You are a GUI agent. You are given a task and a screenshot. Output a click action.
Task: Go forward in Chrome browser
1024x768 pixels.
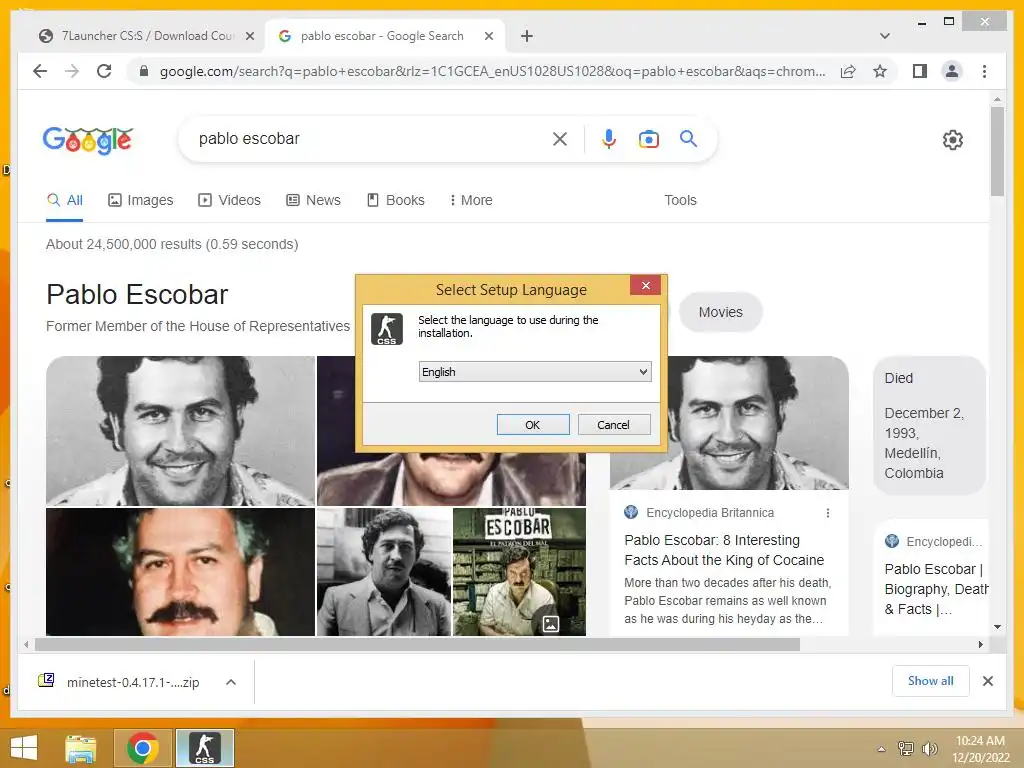(72, 71)
